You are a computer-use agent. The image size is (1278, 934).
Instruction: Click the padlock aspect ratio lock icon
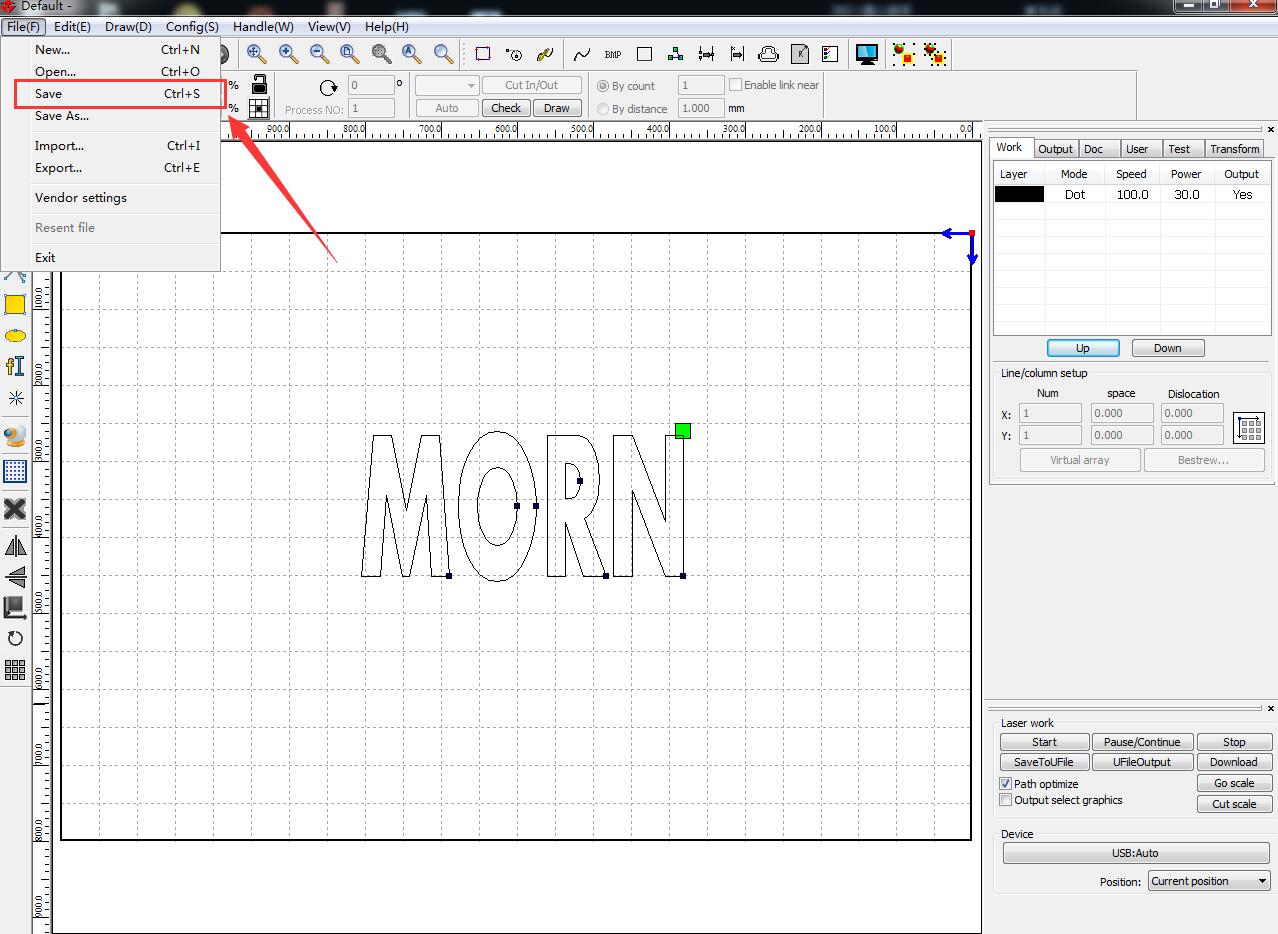click(x=259, y=84)
